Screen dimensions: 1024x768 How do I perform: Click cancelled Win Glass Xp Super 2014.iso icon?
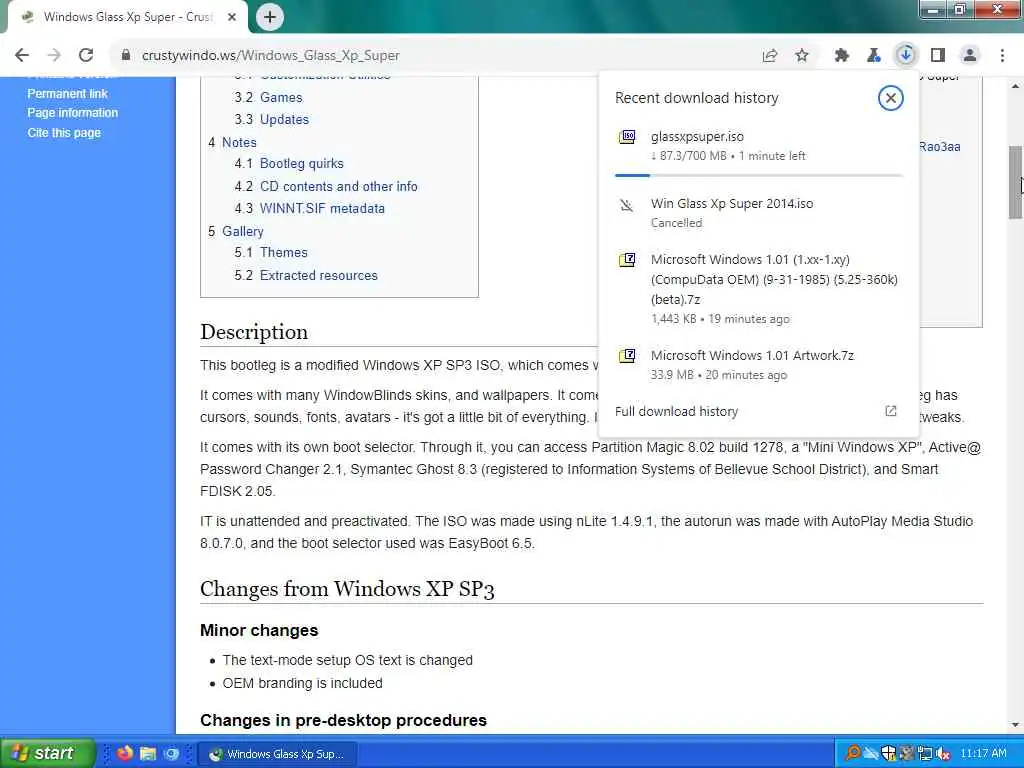click(x=627, y=206)
